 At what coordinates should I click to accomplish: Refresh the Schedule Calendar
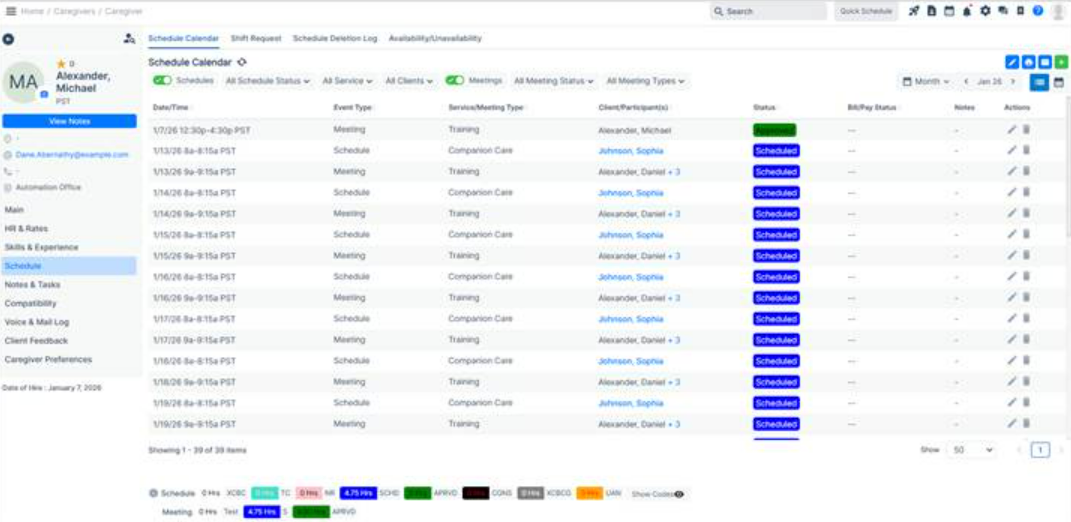point(242,62)
